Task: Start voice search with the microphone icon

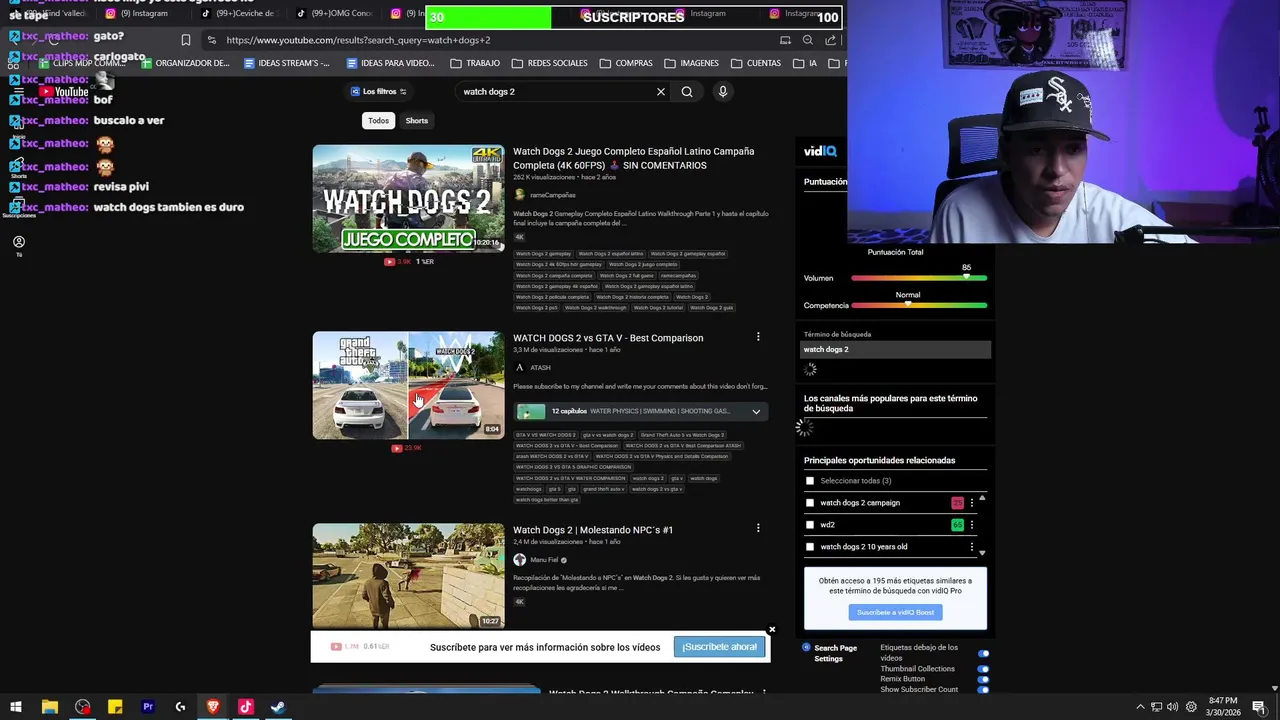Action: [x=722, y=92]
